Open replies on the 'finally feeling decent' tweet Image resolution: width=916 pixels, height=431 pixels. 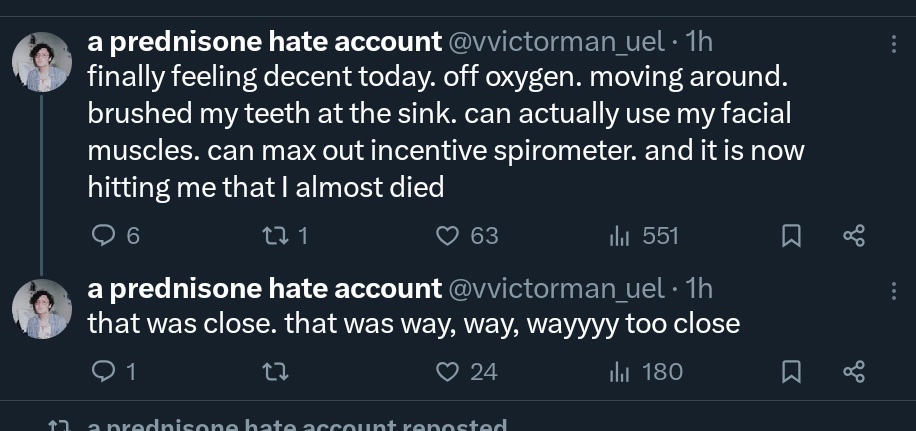(x=116, y=236)
